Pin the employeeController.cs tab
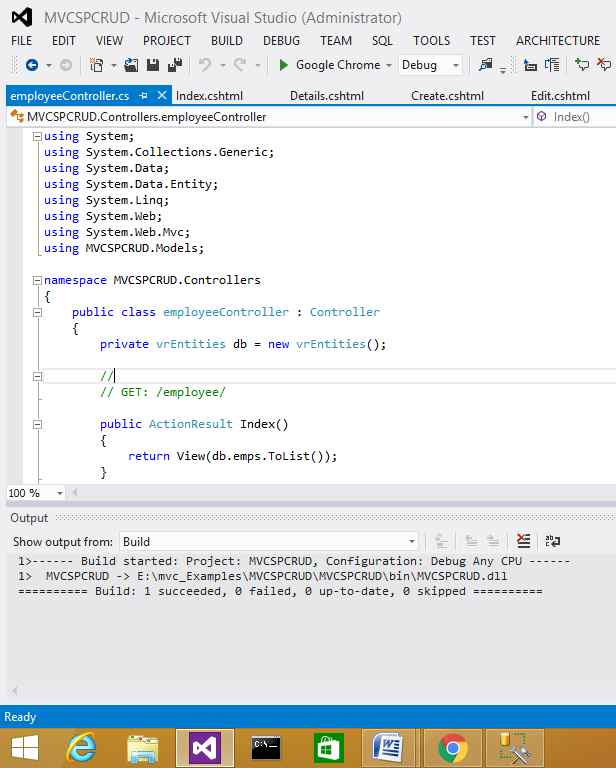This screenshot has width=616, height=768. pyautogui.click(x=143, y=96)
